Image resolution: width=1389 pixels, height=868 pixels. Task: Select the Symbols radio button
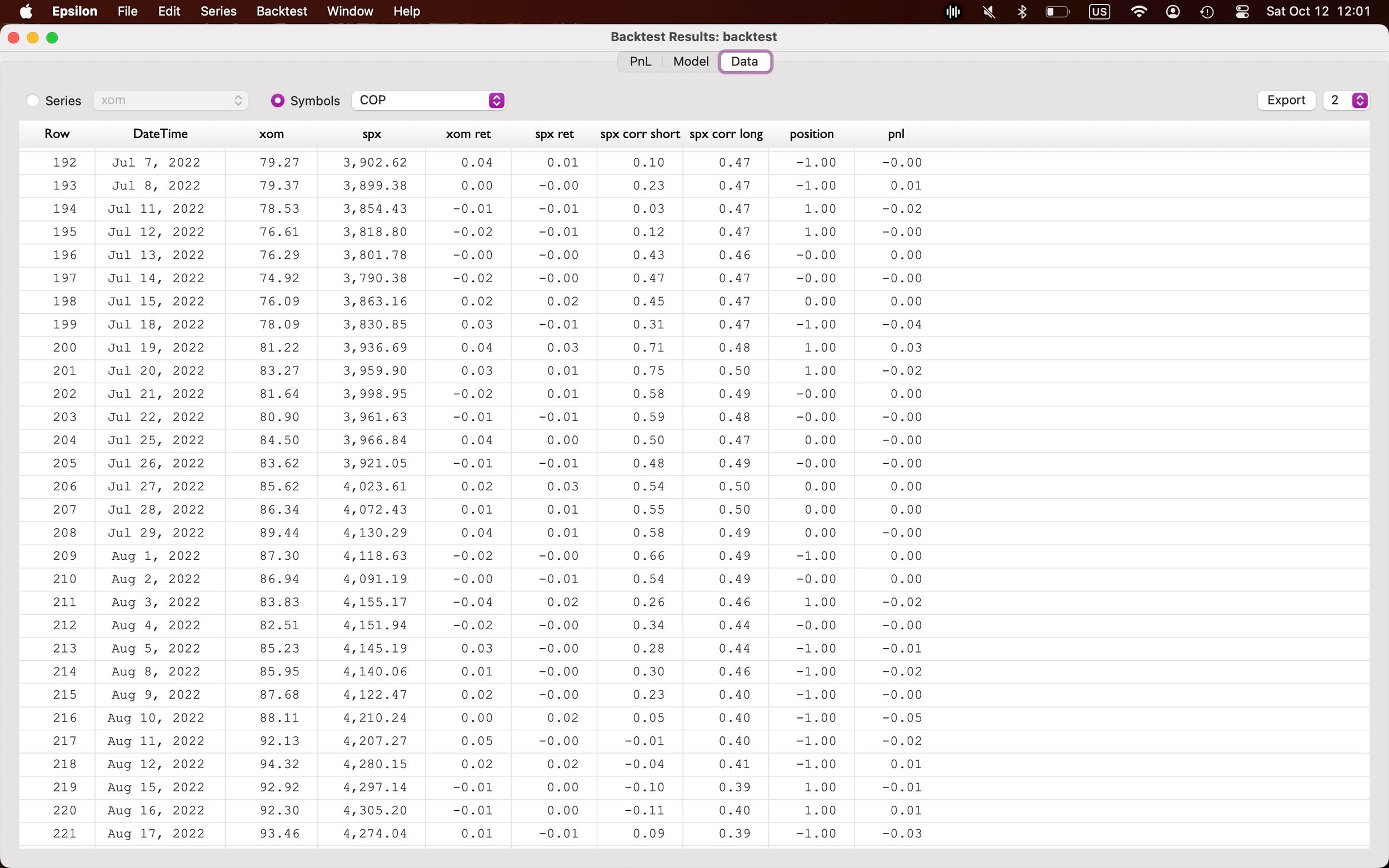tap(277, 101)
